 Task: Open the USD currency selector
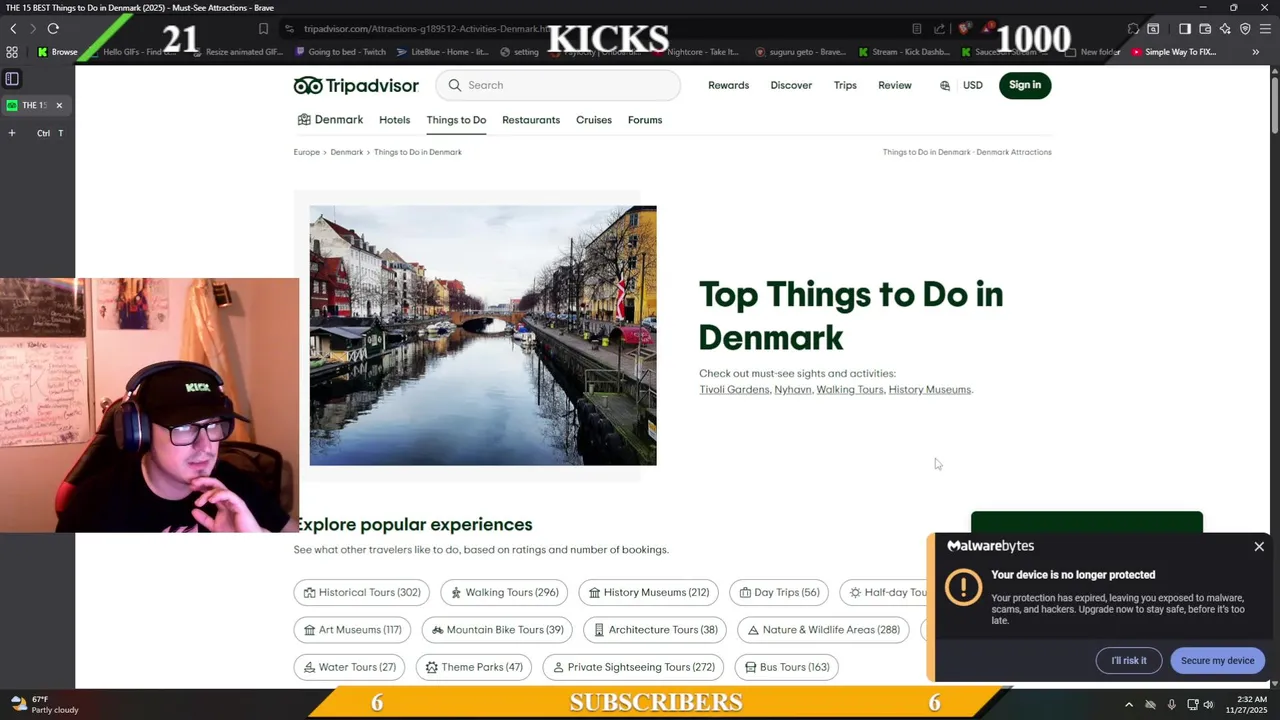pyautogui.click(x=972, y=86)
